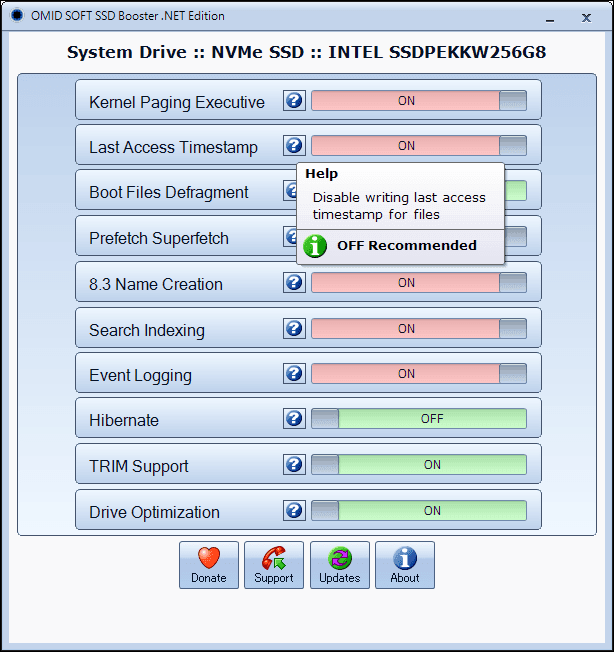This screenshot has height=652, width=614.
Task: Open help for Kernel Paging Executive
Action: [x=294, y=101]
